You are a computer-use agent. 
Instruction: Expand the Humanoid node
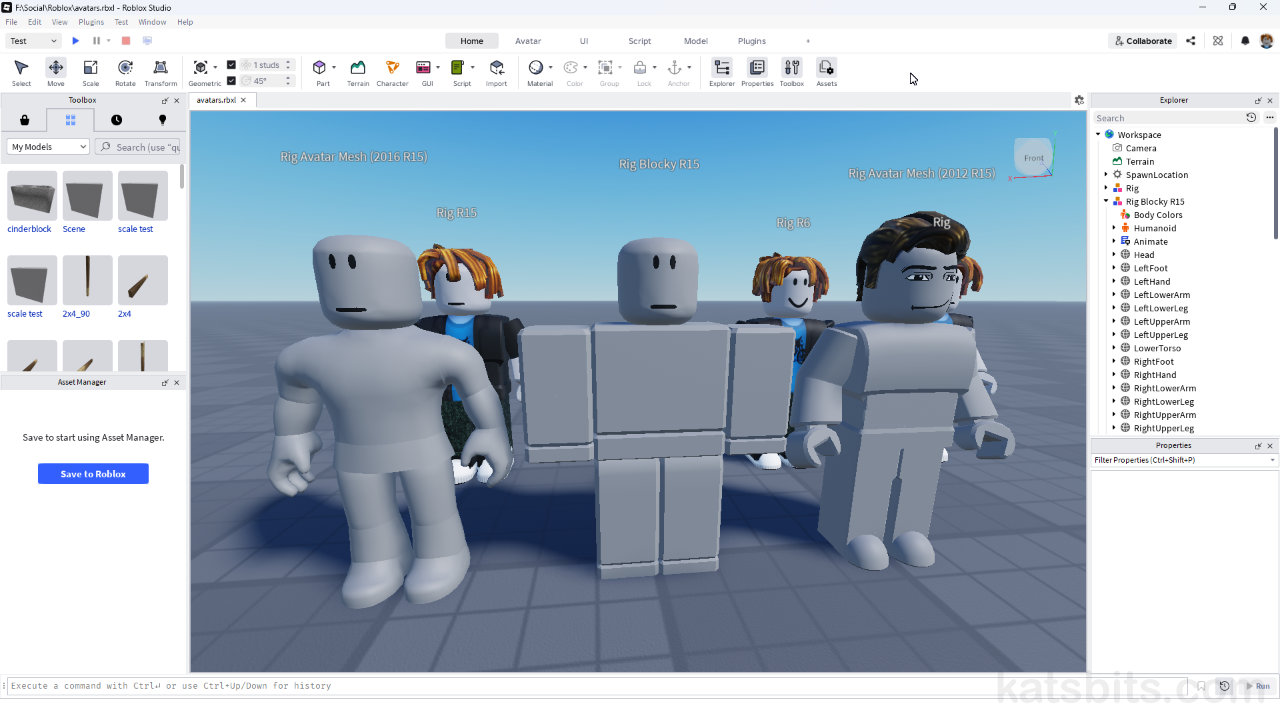click(1114, 228)
